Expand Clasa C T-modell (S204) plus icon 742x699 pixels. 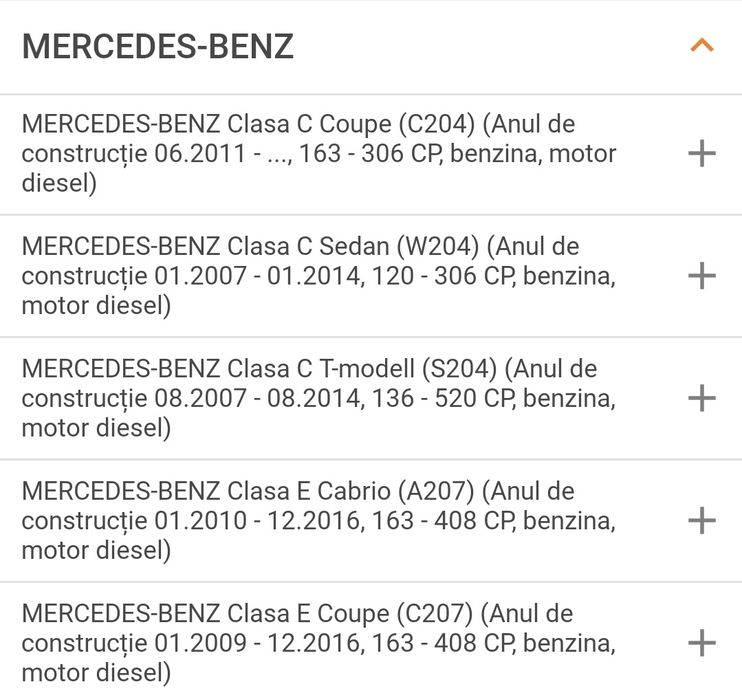(x=702, y=398)
